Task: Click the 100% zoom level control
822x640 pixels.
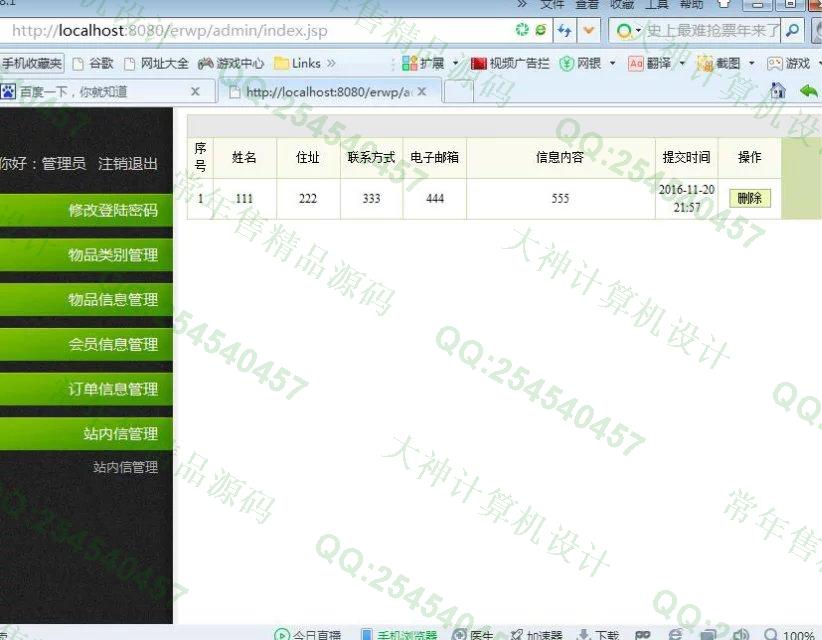Action: click(789, 635)
